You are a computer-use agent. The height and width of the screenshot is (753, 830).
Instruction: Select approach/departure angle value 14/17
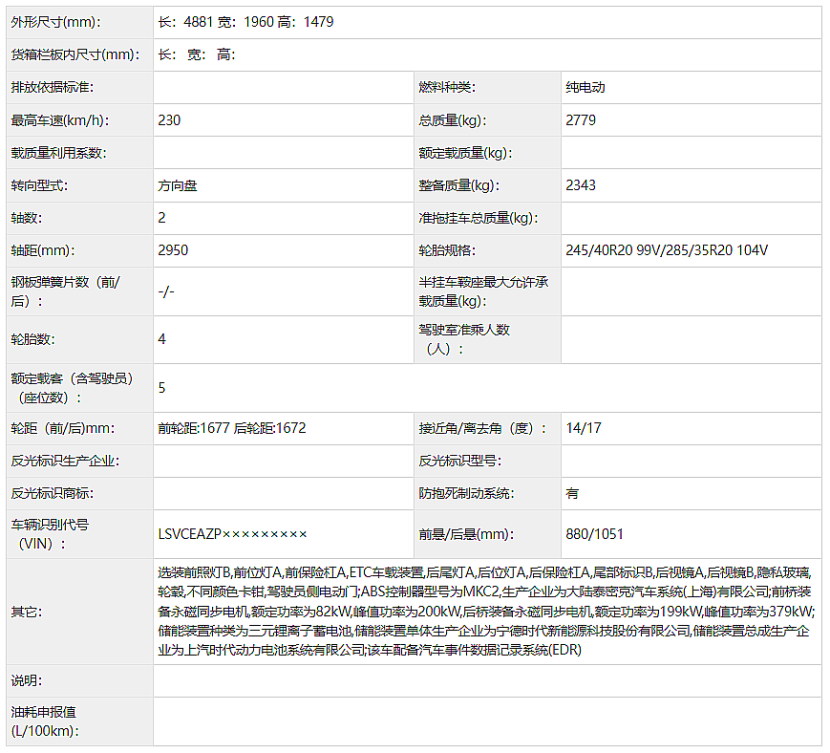(583, 428)
